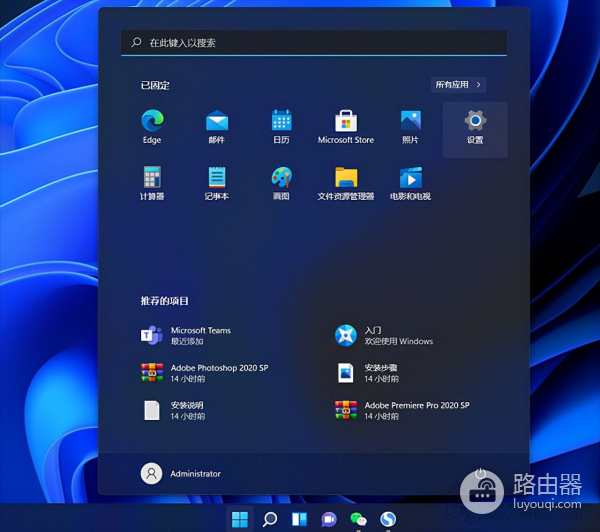Open taskbar search magnifier
This screenshot has width=600, height=532.
(x=270, y=519)
